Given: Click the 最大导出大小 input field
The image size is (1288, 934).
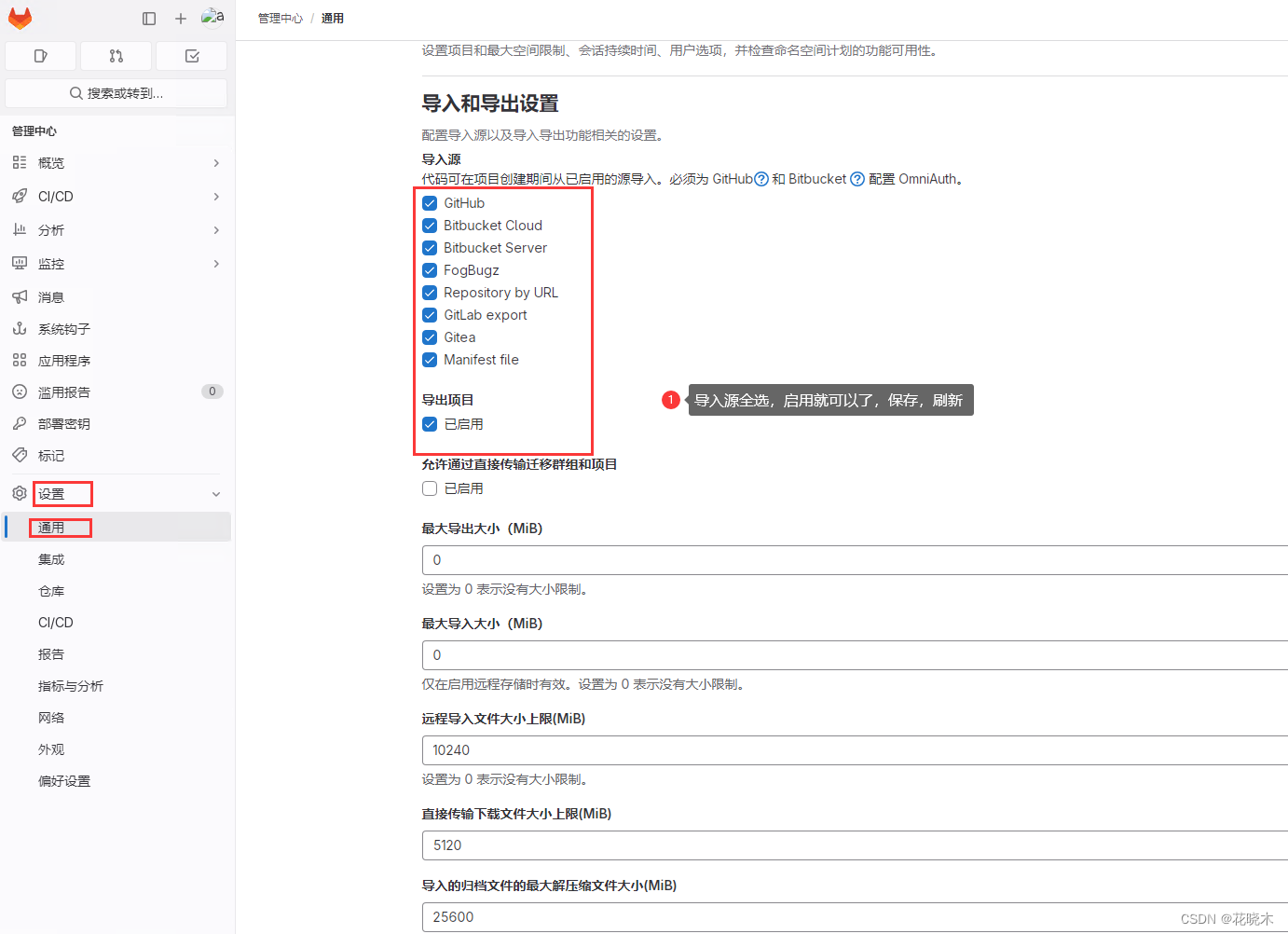Looking at the screenshot, I should coord(855,560).
